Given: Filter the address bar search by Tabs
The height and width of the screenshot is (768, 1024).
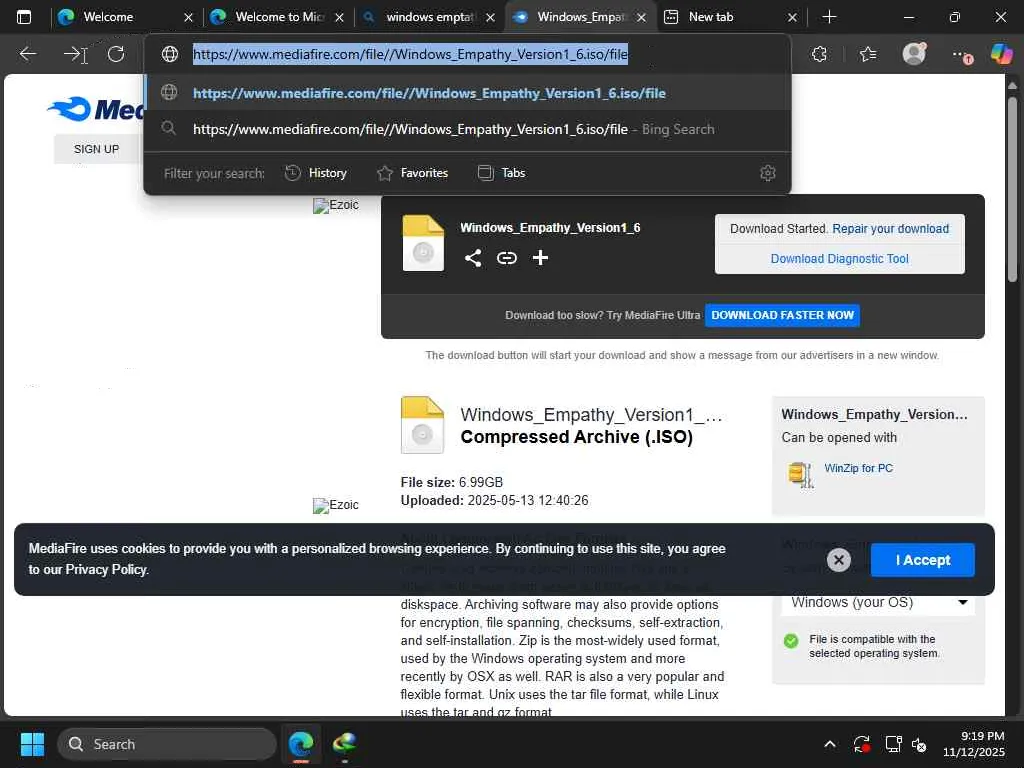Looking at the screenshot, I should [x=502, y=173].
